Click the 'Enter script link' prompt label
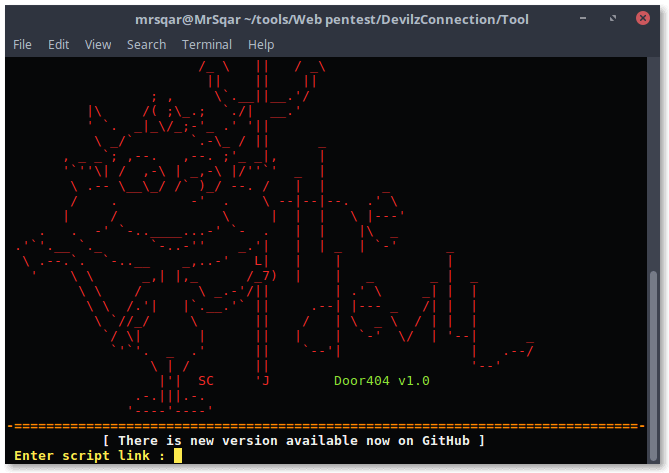The image size is (669, 473). pos(90,456)
